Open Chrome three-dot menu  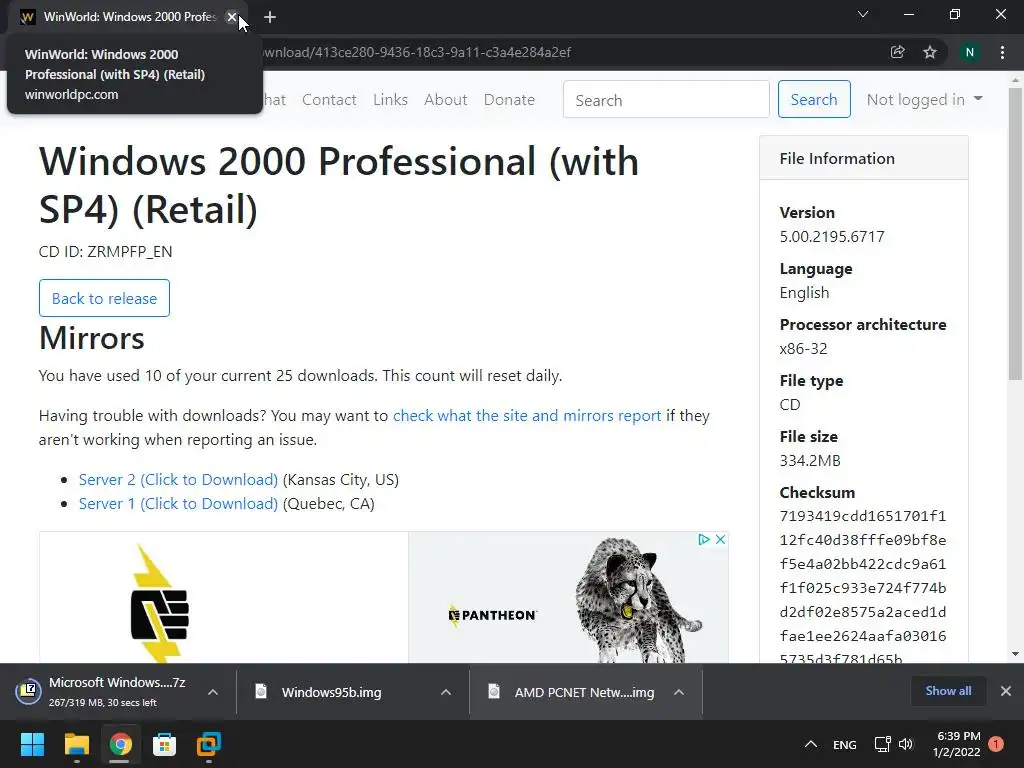1002,52
